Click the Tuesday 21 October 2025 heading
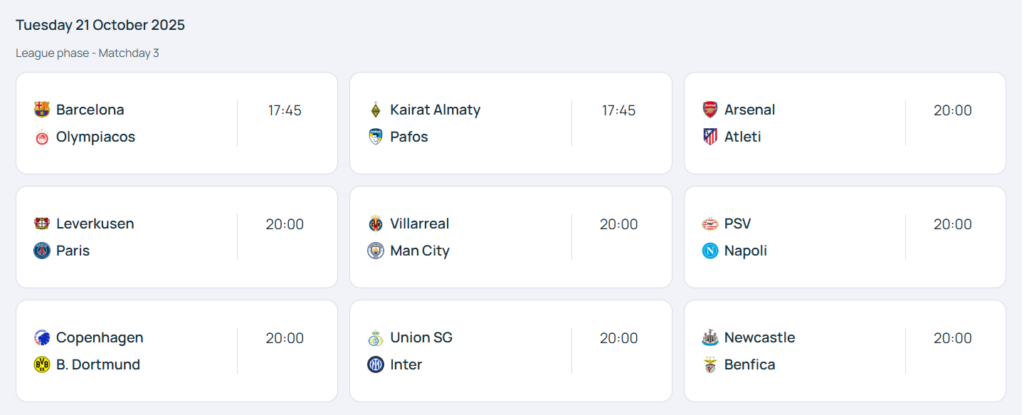This screenshot has height=415, width=1024. pos(100,25)
